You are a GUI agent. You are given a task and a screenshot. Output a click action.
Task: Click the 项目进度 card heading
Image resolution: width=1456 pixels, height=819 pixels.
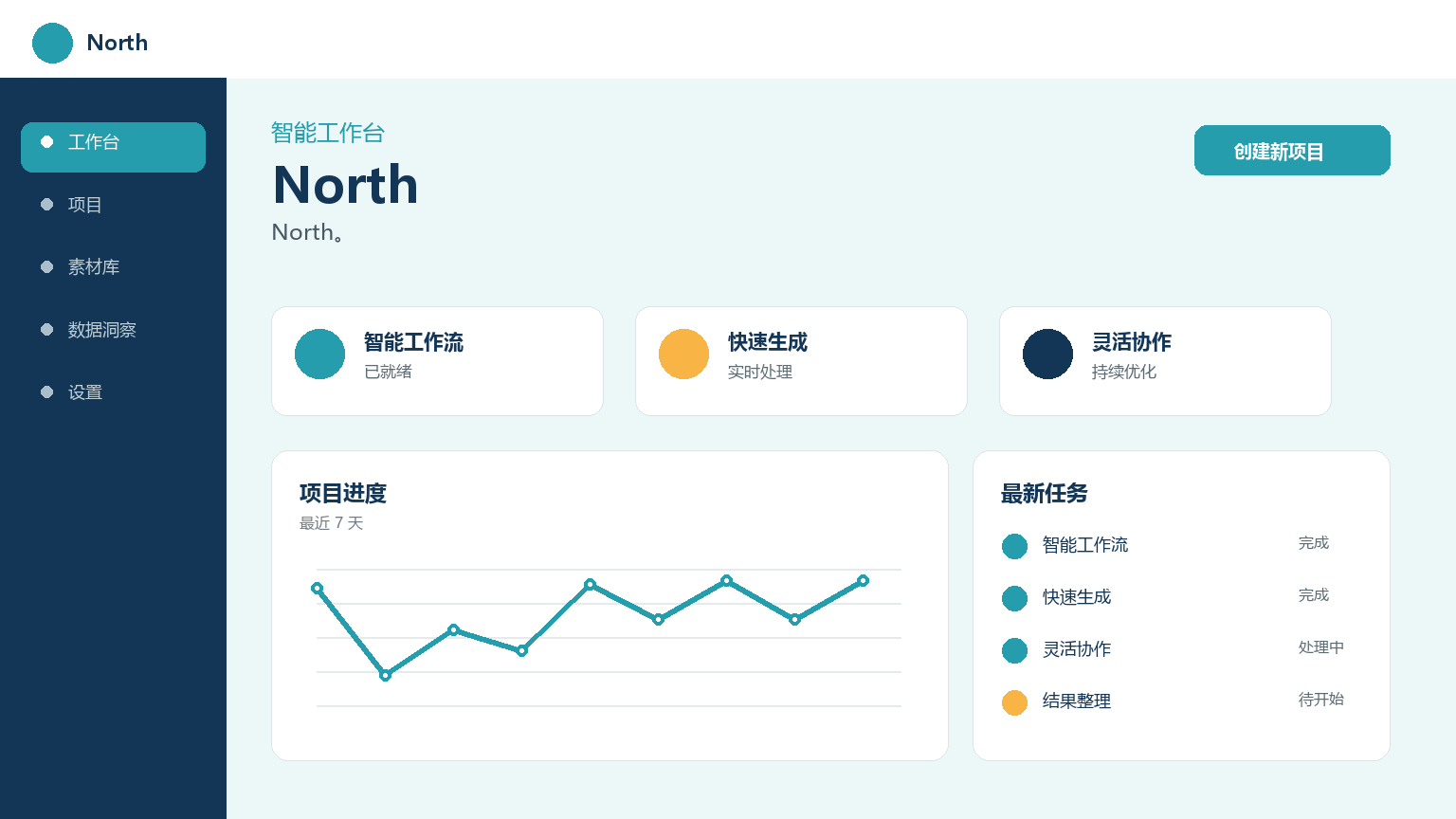click(x=343, y=494)
